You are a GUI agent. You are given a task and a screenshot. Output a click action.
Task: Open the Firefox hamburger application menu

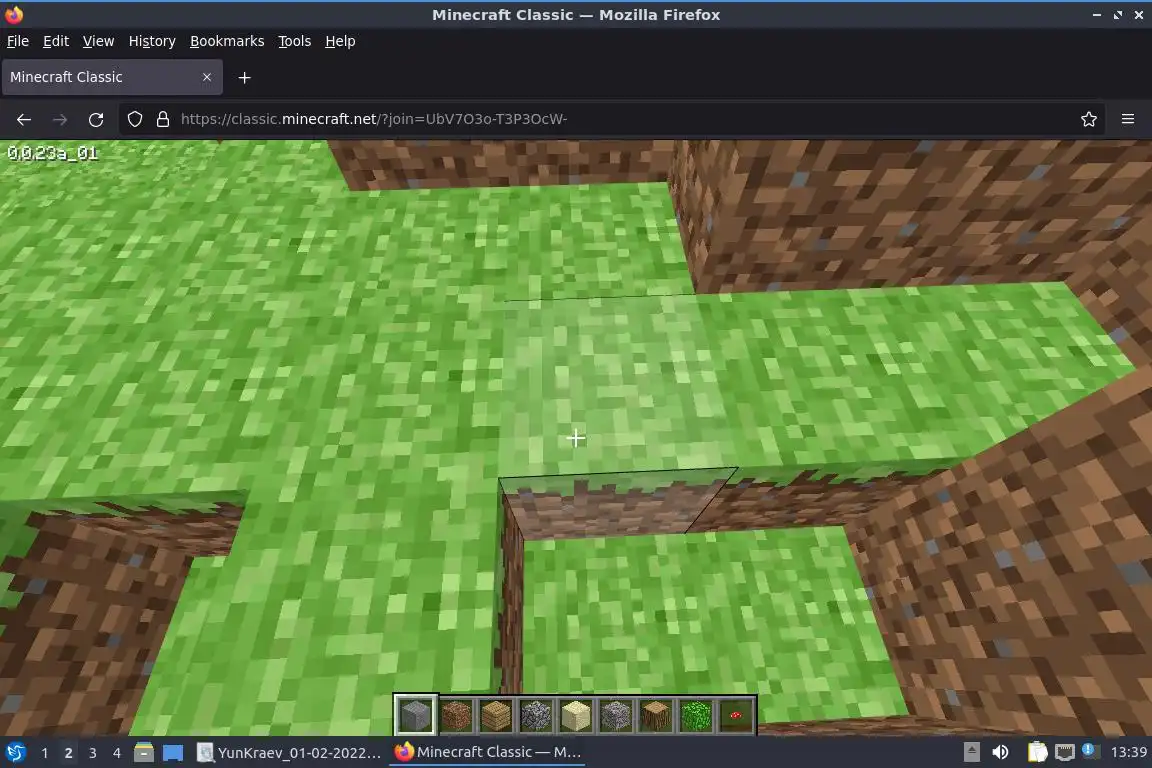pyautogui.click(x=1128, y=119)
